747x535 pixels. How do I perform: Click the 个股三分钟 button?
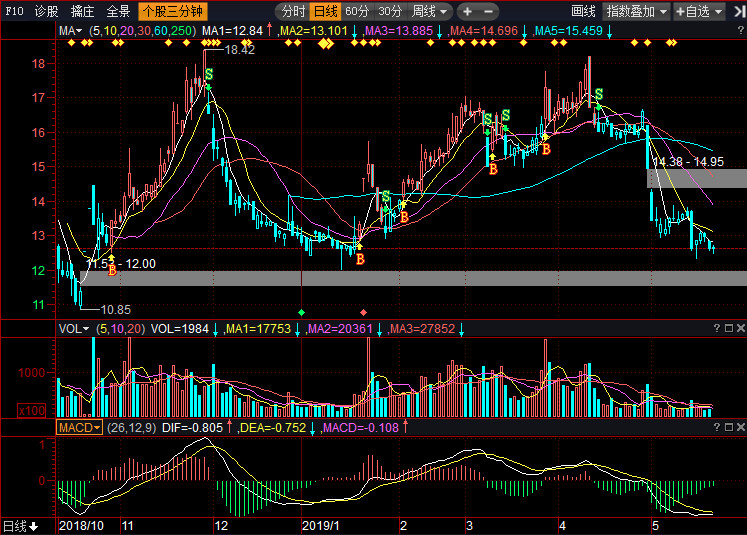173,11
